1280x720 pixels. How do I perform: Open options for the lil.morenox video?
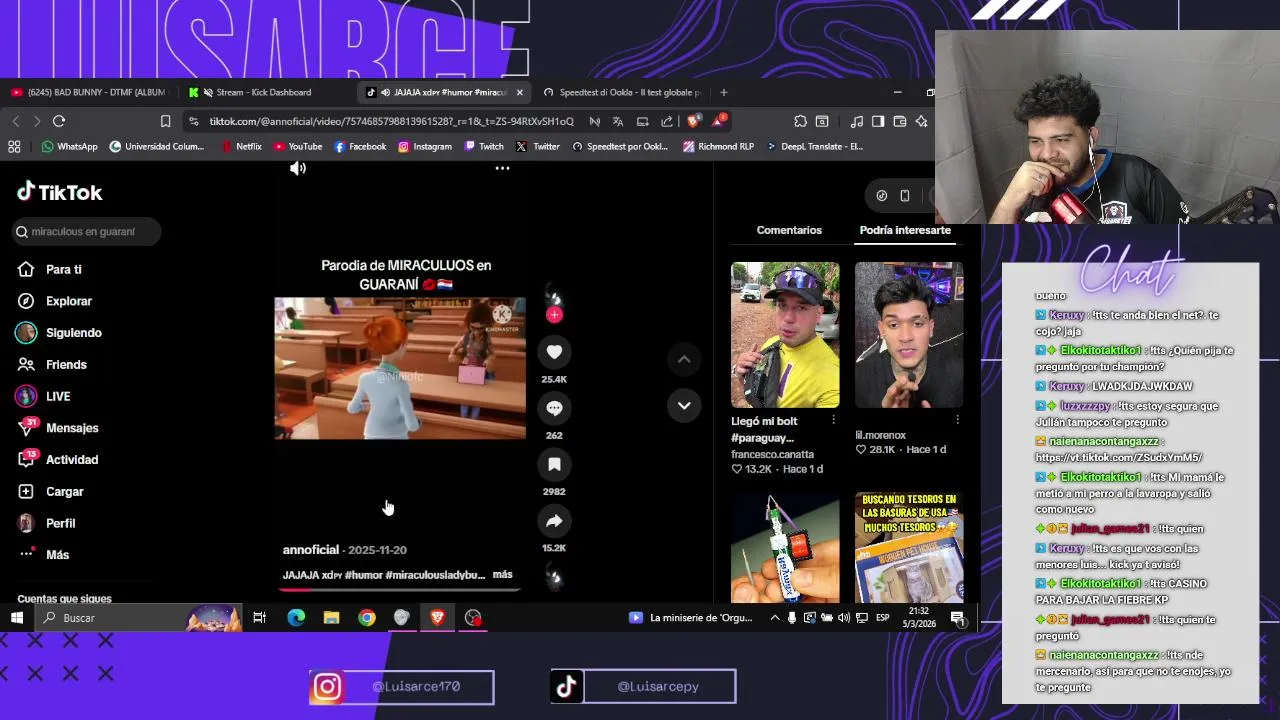(x=957, y=420)
